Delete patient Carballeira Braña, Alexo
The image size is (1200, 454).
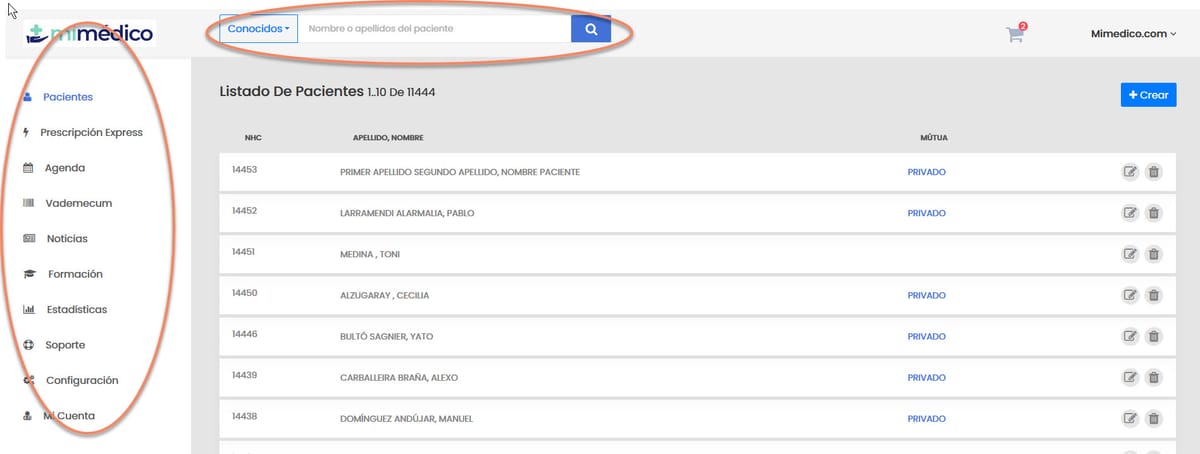[x=1153, y=377]
